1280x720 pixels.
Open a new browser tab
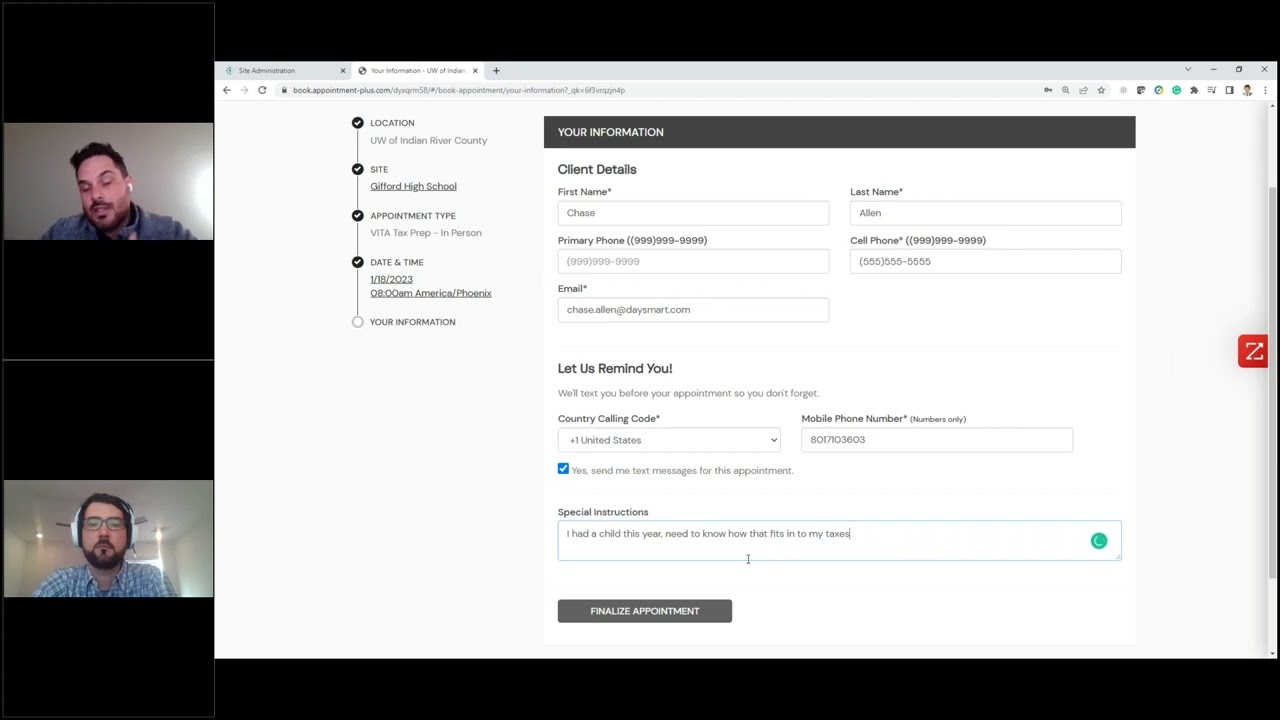tap(496, 70)
